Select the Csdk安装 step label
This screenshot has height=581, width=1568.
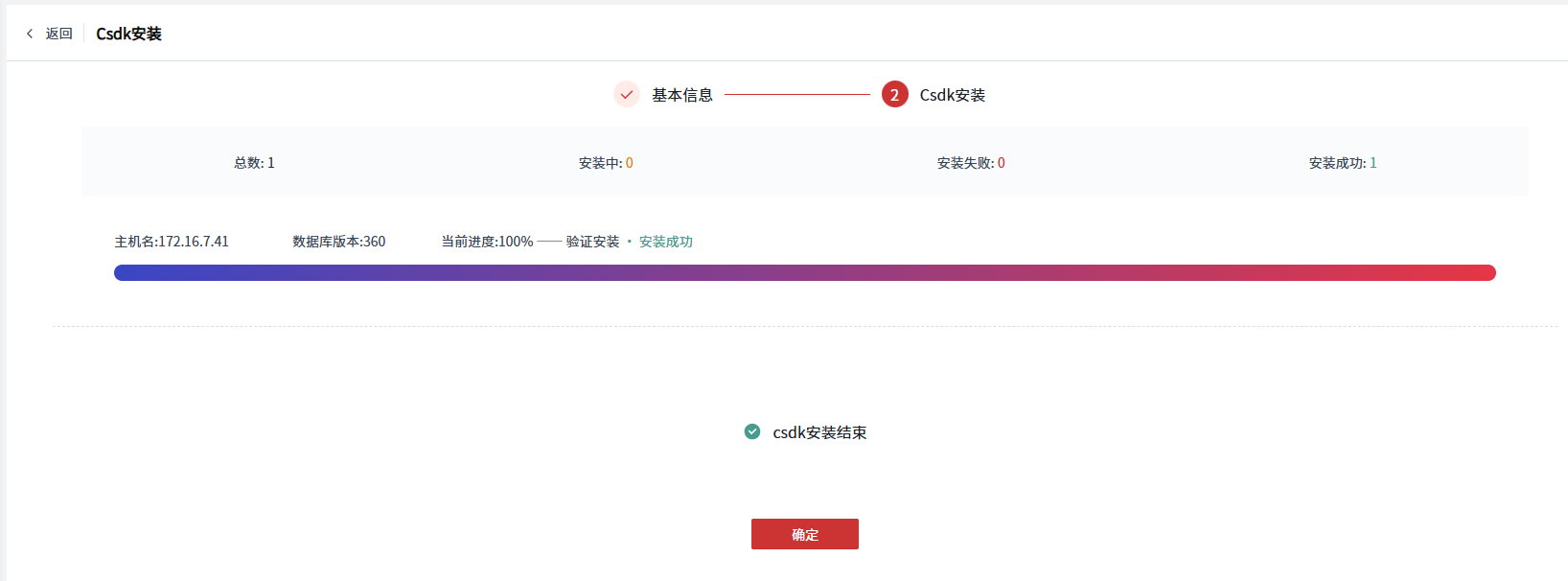(952, 95)
